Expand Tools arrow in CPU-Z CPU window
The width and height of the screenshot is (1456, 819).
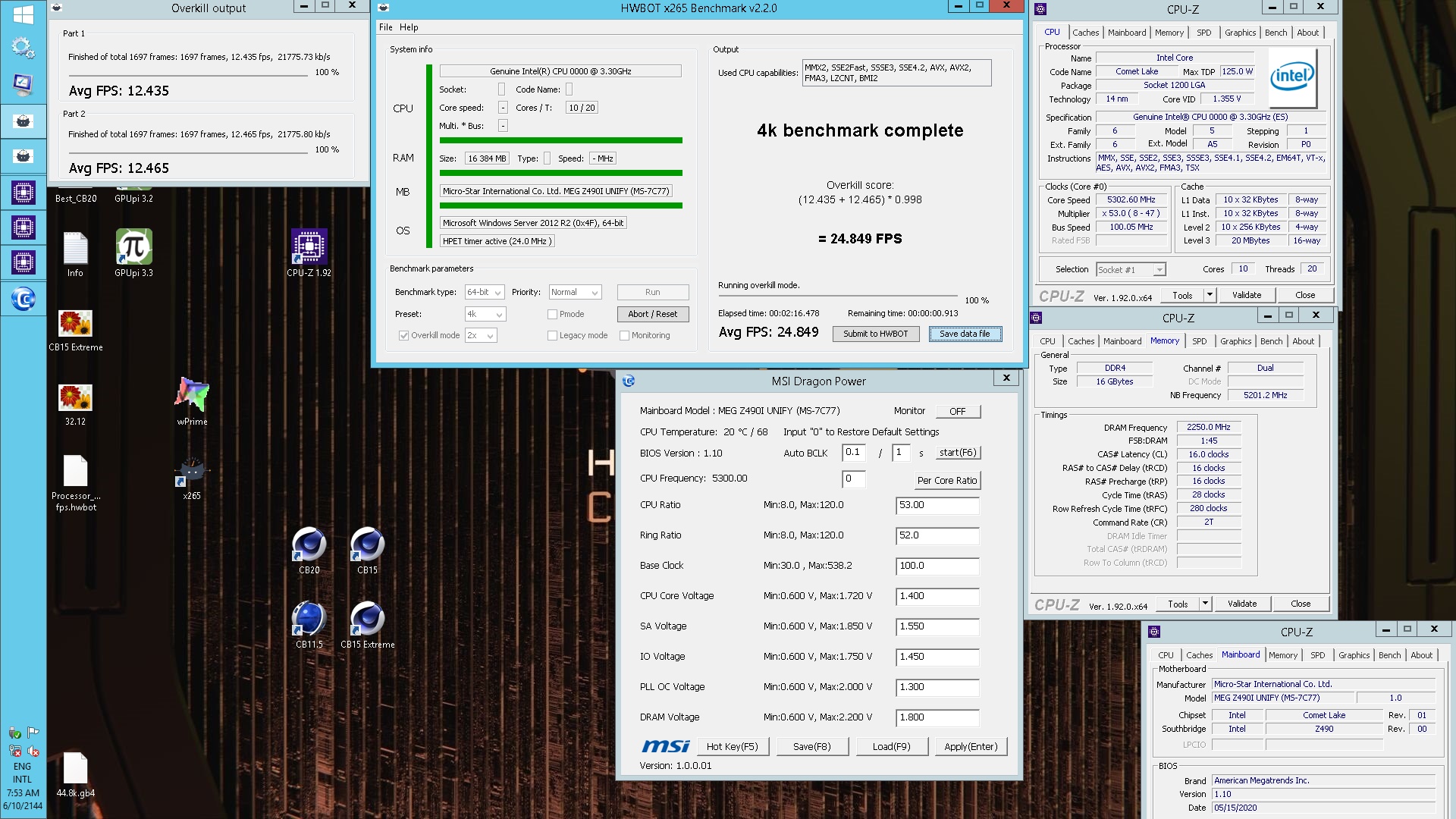coord(1210,295)
